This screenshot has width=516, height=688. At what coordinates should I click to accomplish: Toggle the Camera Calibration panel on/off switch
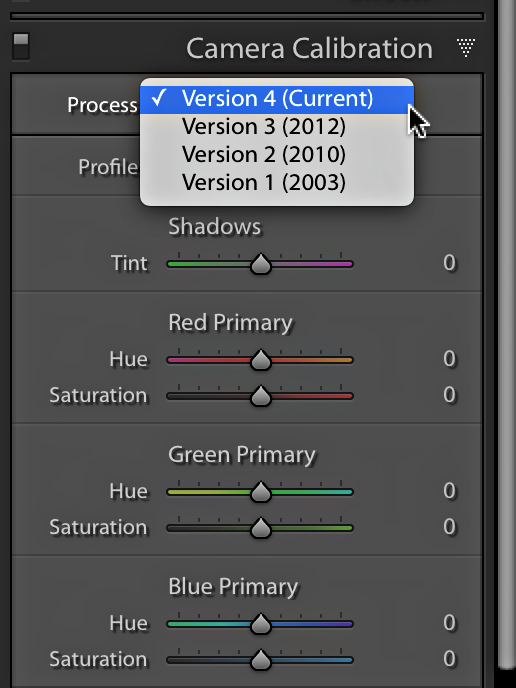(21, 46)
